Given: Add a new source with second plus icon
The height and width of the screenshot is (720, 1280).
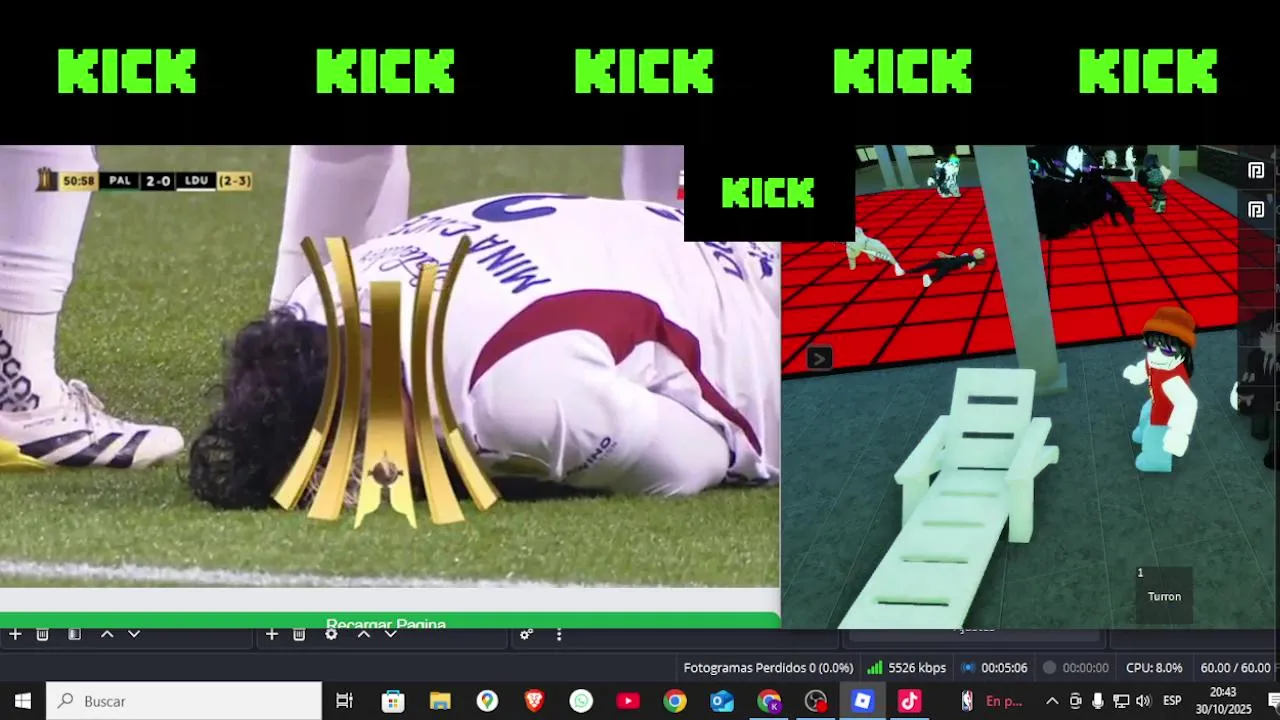Looking at the screenshot, I should point(271,634).
